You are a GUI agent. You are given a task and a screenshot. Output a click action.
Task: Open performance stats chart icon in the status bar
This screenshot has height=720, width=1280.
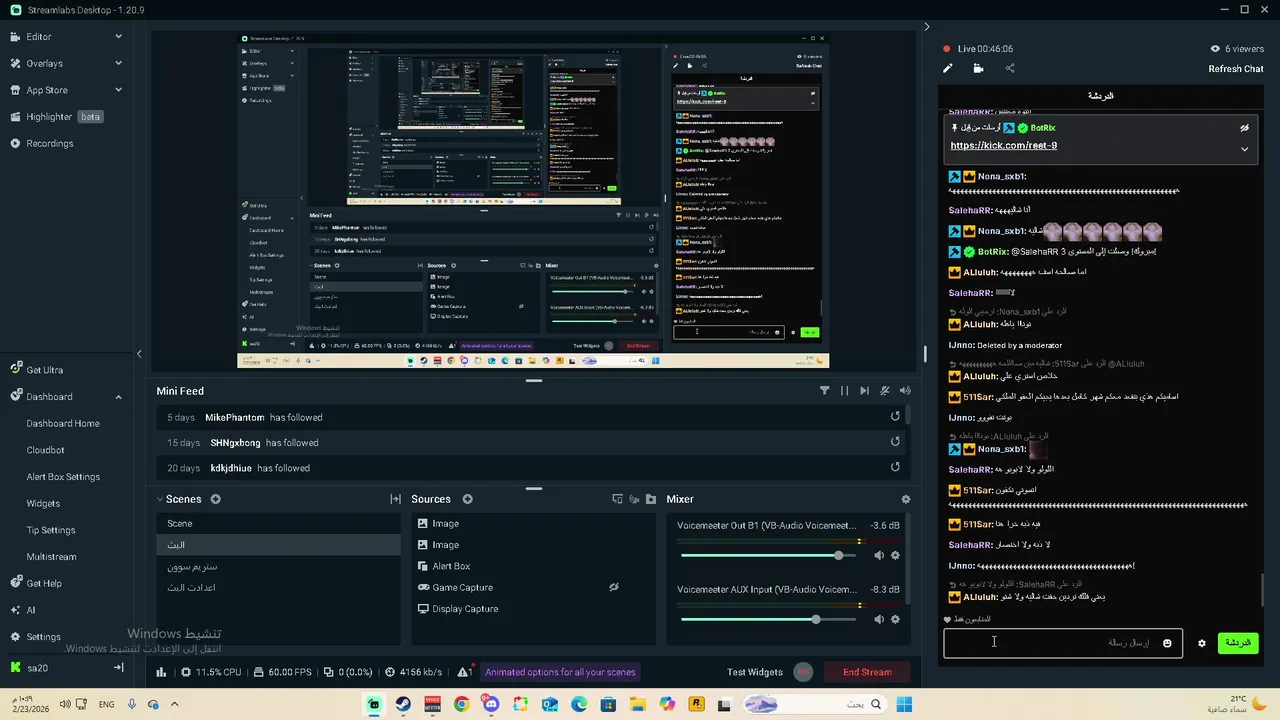161,672
